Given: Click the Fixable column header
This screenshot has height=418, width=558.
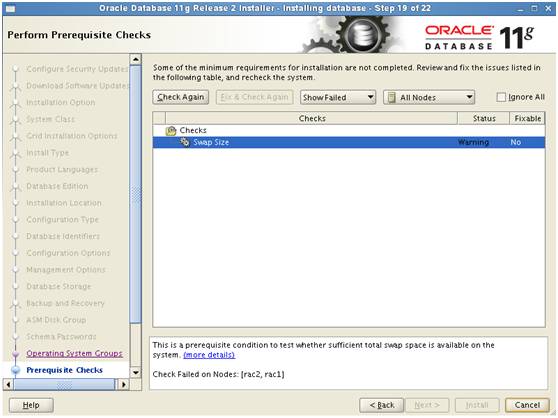Looking at the screenshot, I should [527, 118].
